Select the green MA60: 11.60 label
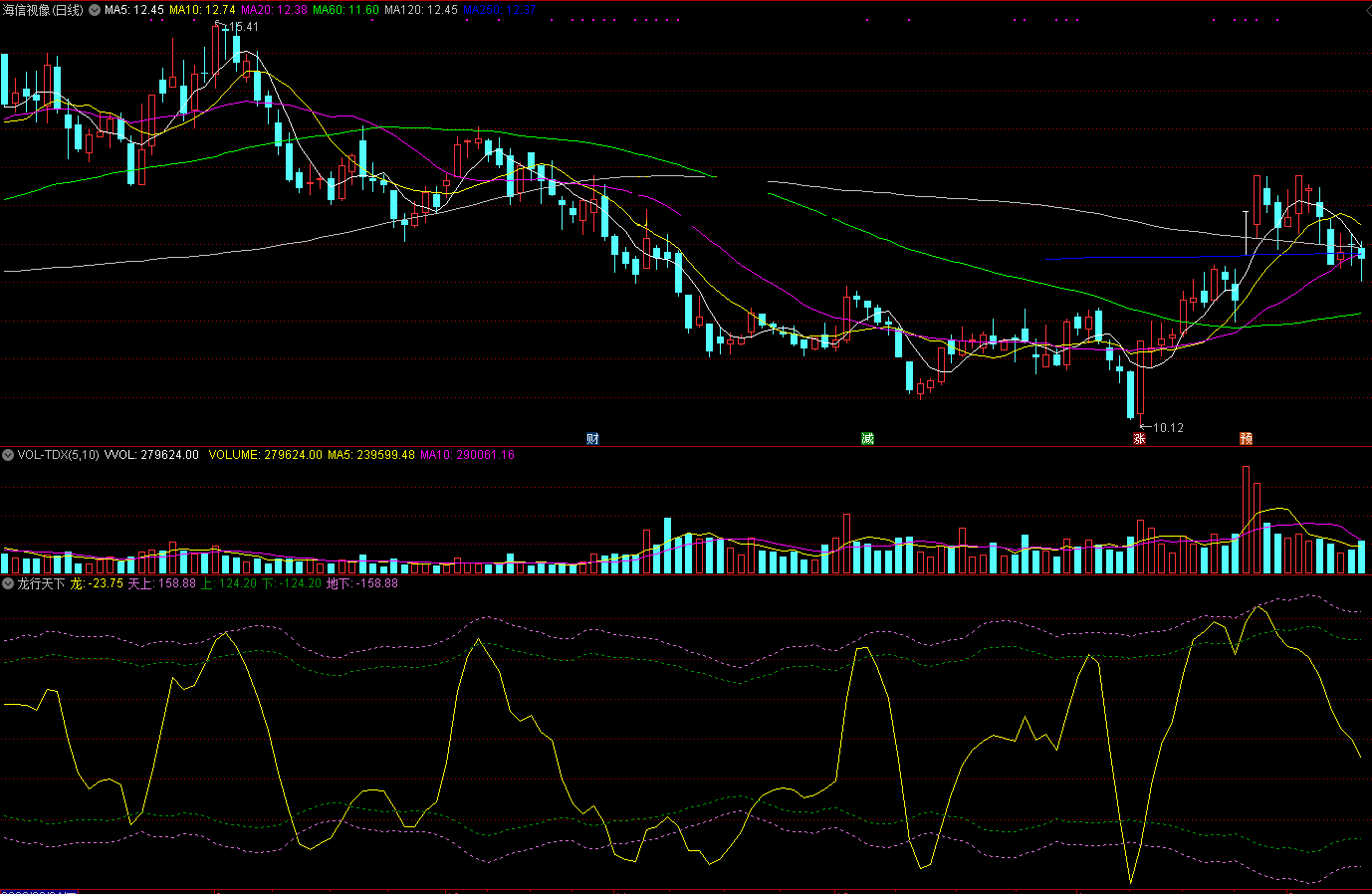The width and height of the screenshot is (1372, 894). click(345, 10)
